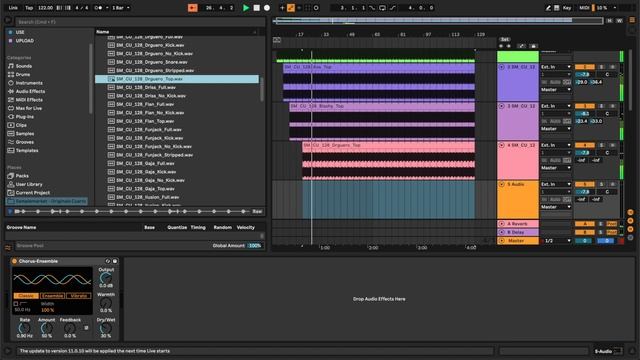The height and width of the screenshot is (360, 640).
Task: Toggle the Loop switch in transport
Action: pos(382,8)
